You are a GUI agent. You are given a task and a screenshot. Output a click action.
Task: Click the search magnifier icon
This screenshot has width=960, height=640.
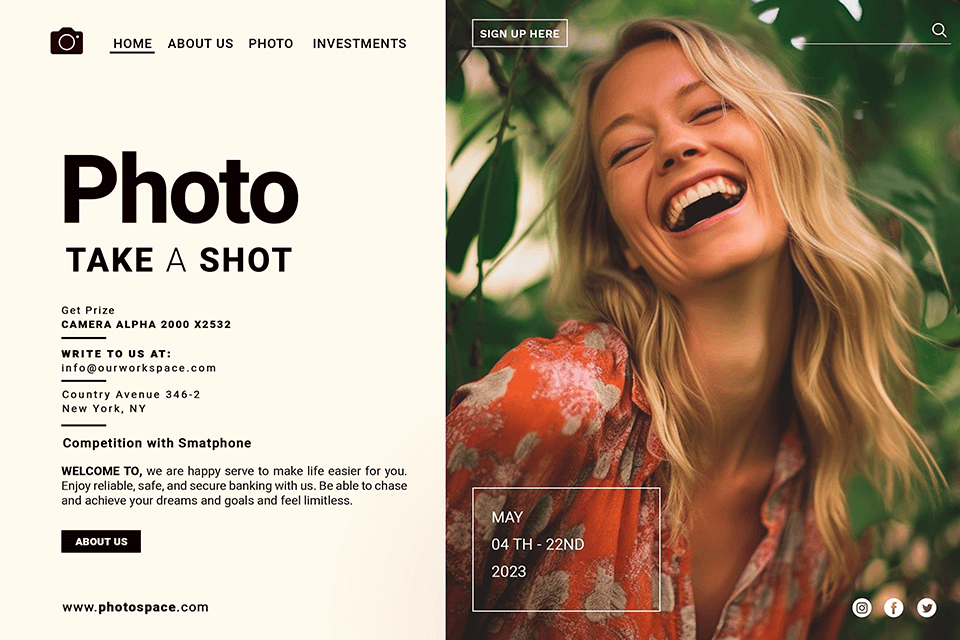point(939,30)
